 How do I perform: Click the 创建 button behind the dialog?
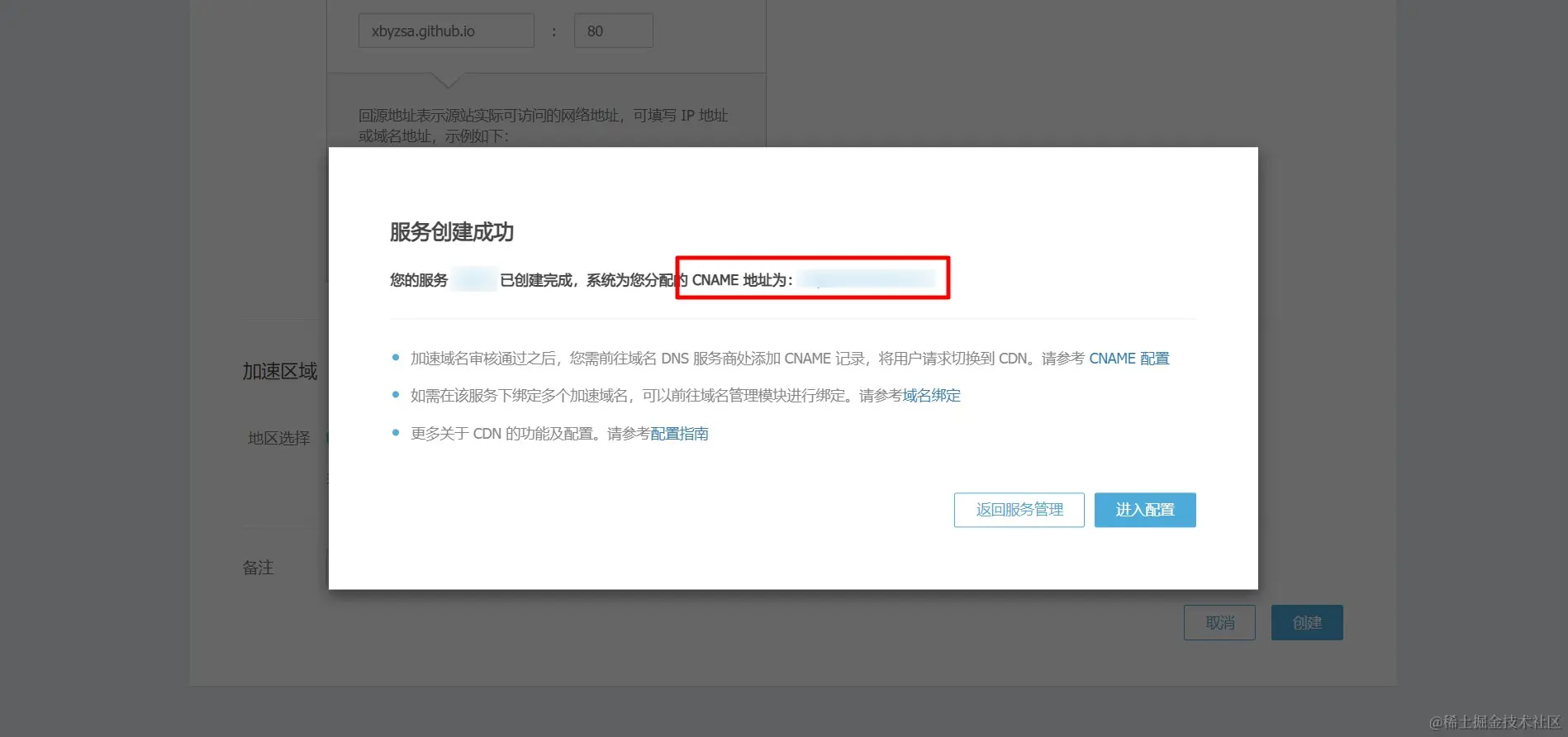coord(1307,622)
